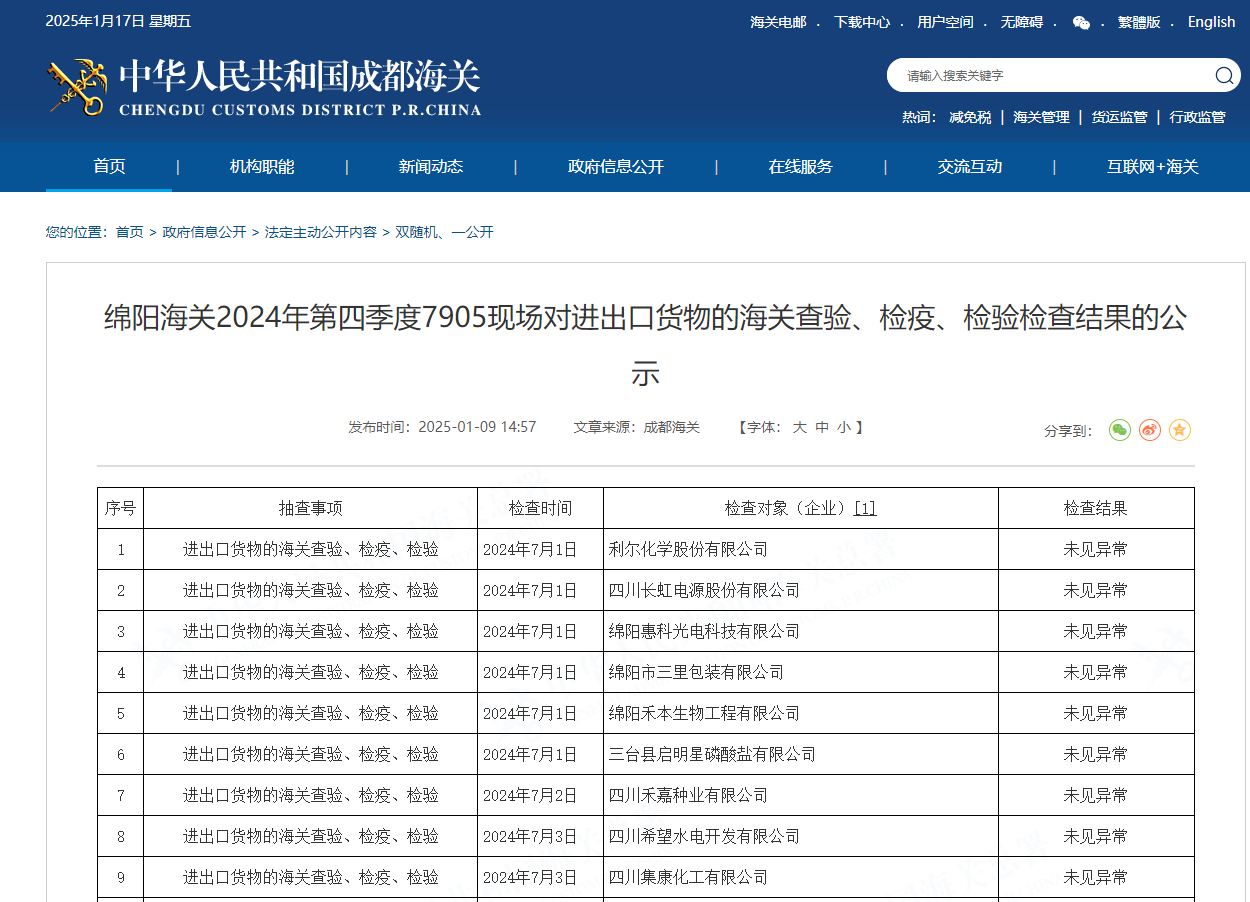Open footnote [1] link in table header
This screenshot has width=1250, height=902.
tap(865, 508)
